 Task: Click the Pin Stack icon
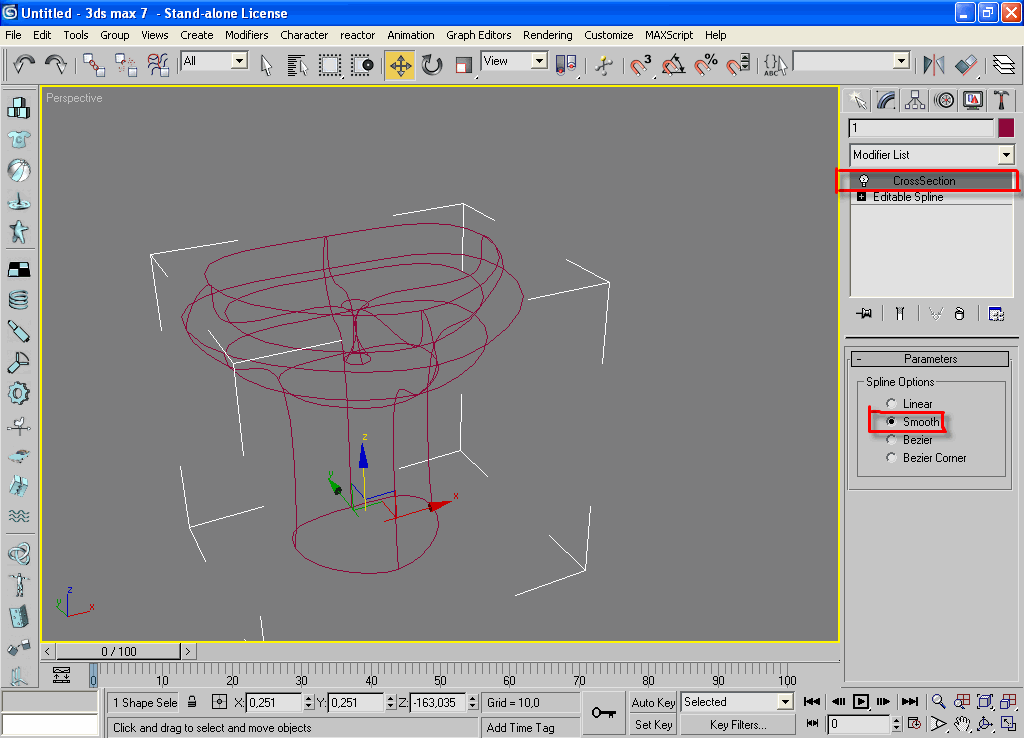click(x=864, y=313)
